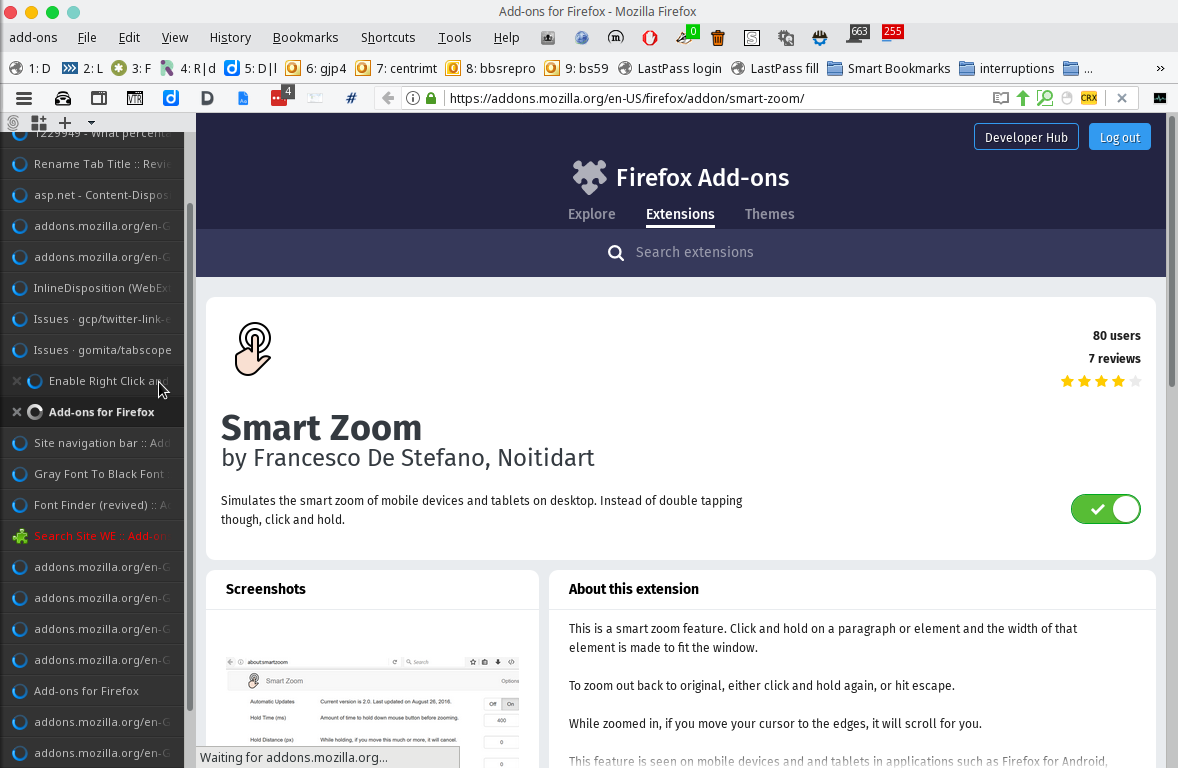Open the Help menu
1178x768 pixels.
(x=506, y=38)
